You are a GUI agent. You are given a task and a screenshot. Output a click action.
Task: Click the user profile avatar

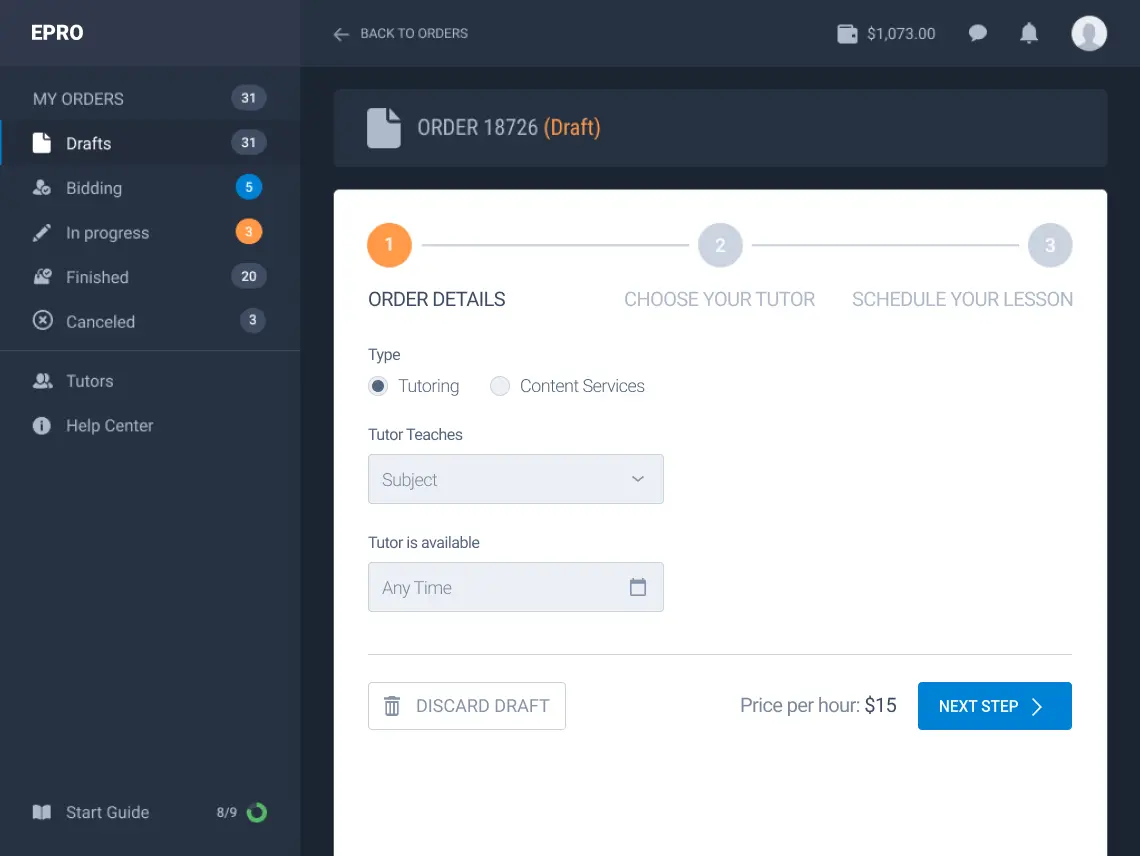(1089, 34)
